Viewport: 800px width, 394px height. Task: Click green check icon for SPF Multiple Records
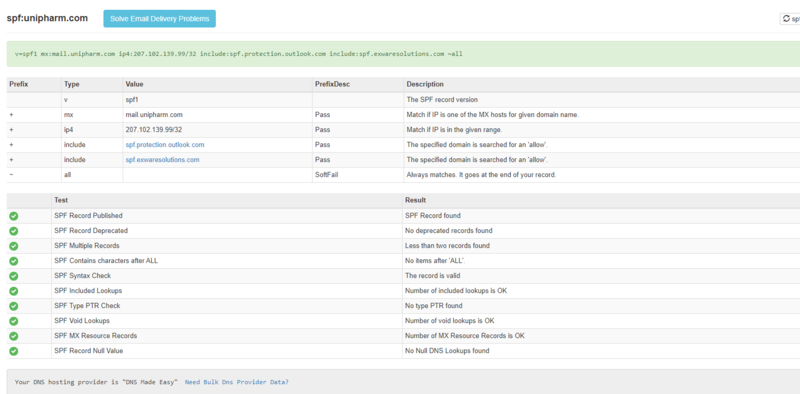pyautogui.click(x=14, y=246)
